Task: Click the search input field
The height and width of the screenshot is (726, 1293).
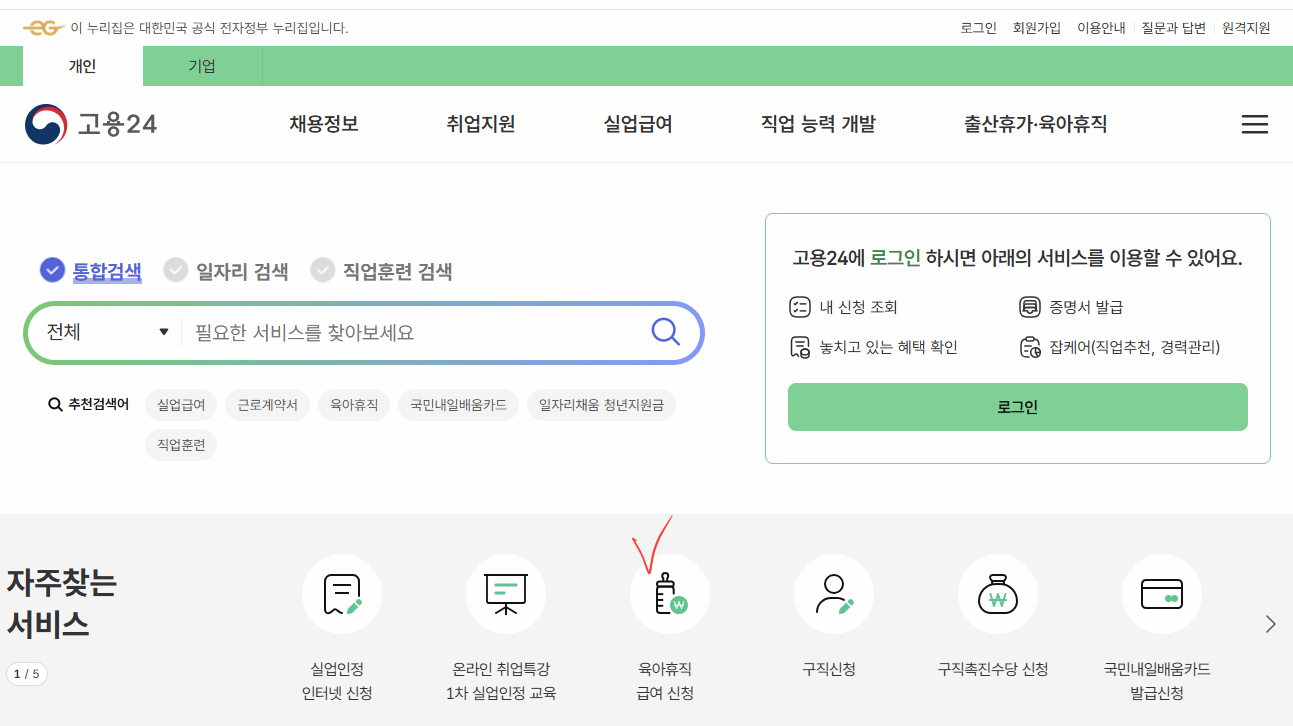Action: (400, 332)
